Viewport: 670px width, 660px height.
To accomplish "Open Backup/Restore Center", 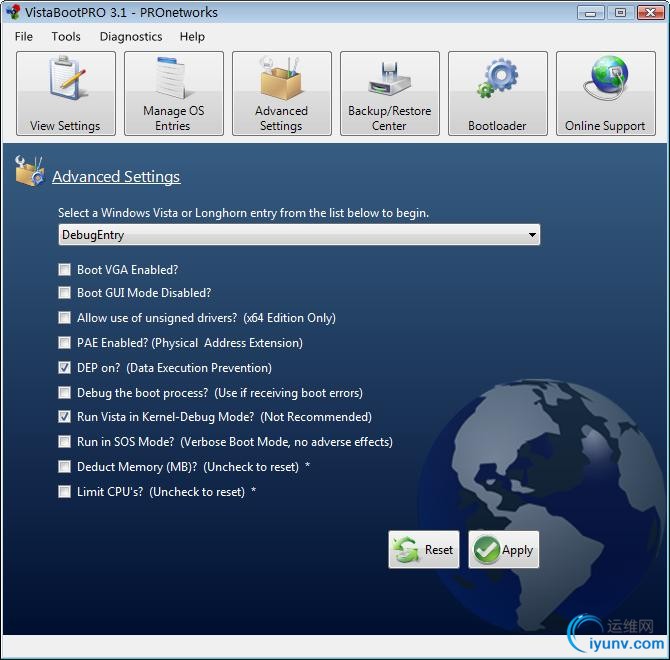I will pyautogui.click(x=390, y=93).
